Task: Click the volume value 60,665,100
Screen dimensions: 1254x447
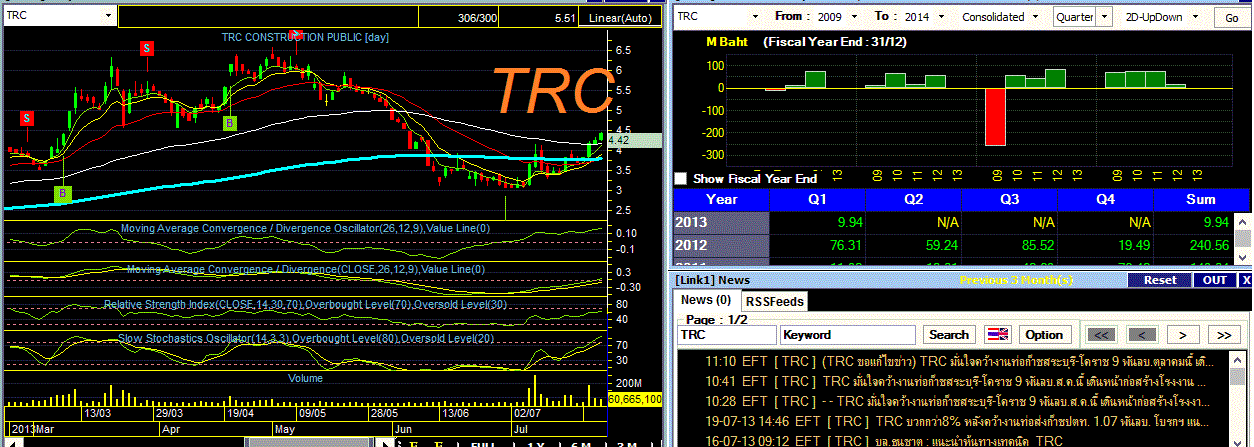Action: point(634,399)
